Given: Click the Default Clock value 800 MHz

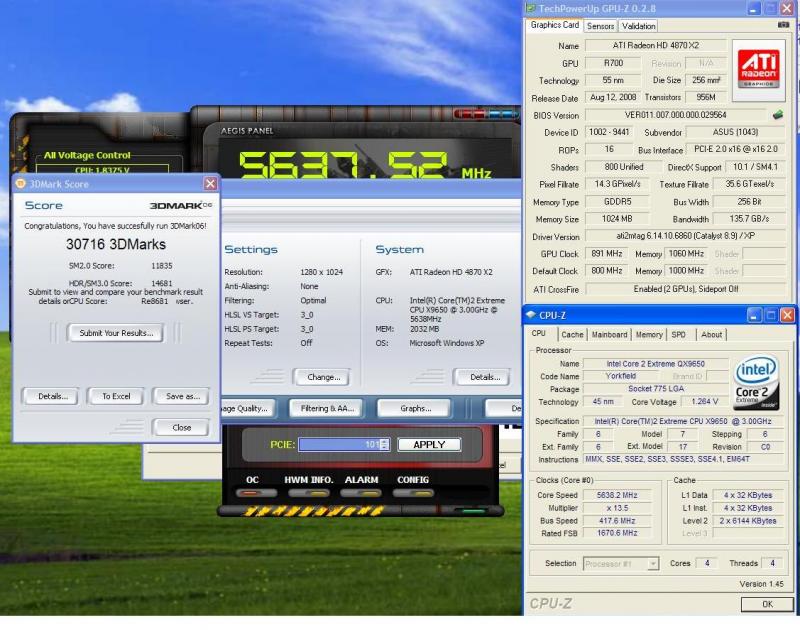Looking at the screenshot, I should pyautogui.click(x=606, y=271).
